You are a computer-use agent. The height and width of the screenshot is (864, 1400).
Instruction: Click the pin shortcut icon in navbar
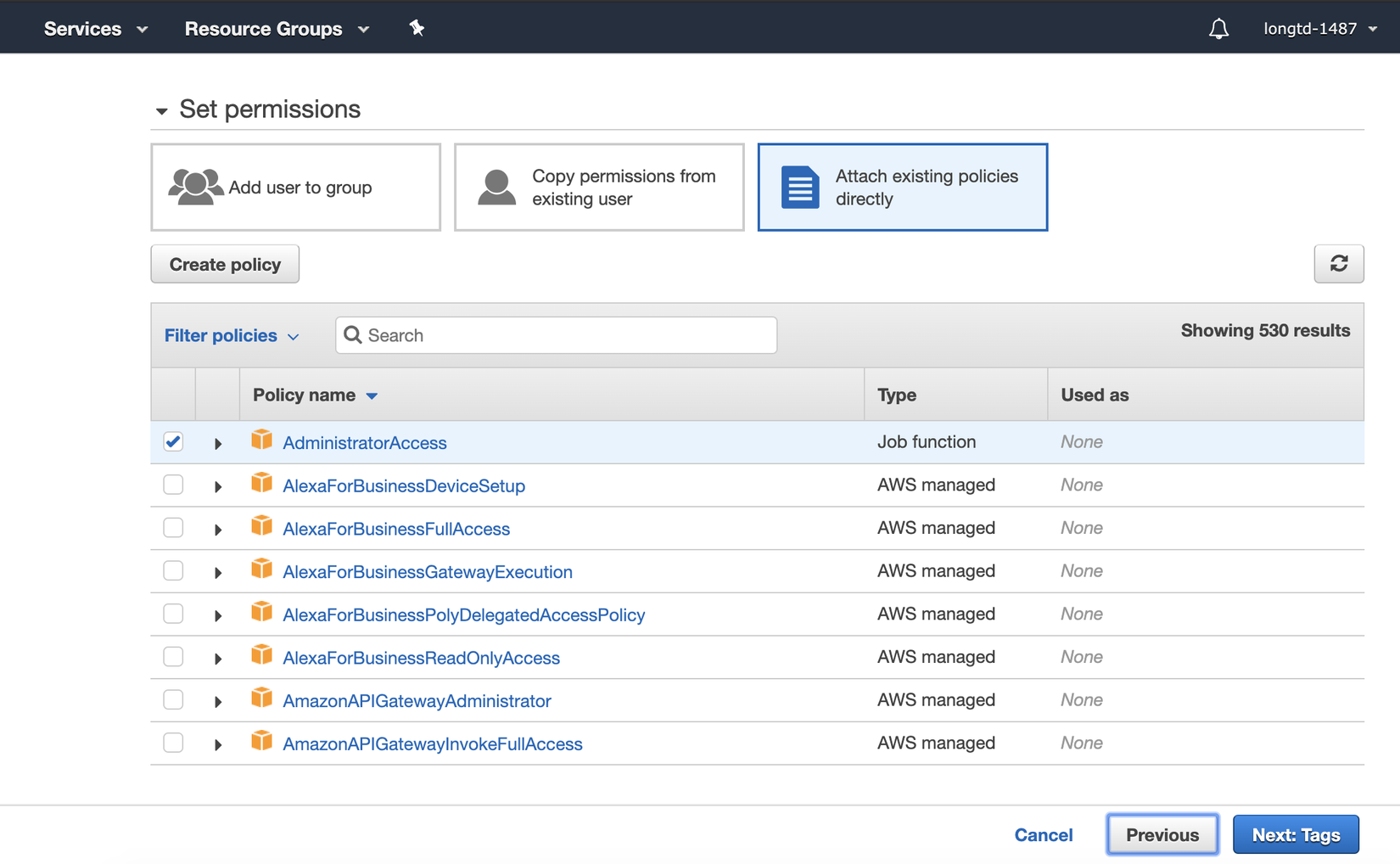coord(417,29)
